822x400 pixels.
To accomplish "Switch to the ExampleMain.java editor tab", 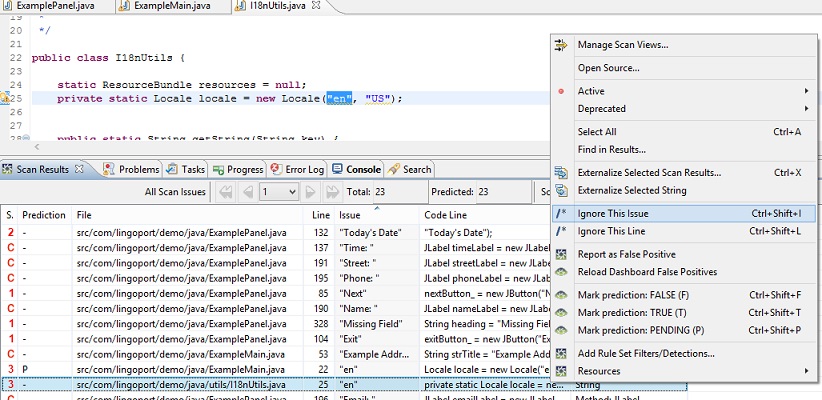I will click(x=175, y=7).
